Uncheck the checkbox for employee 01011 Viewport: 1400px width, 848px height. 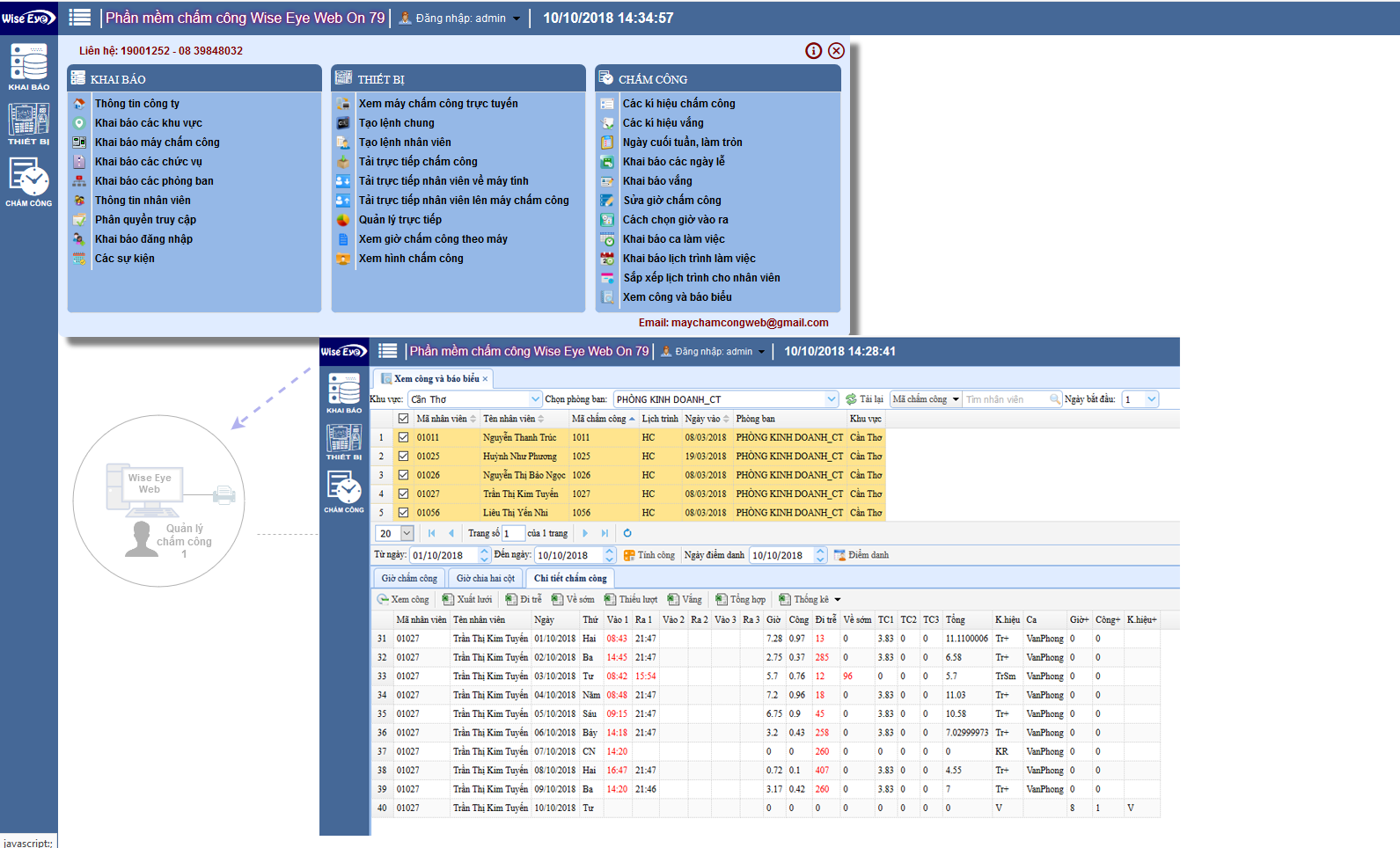point(403,437)
